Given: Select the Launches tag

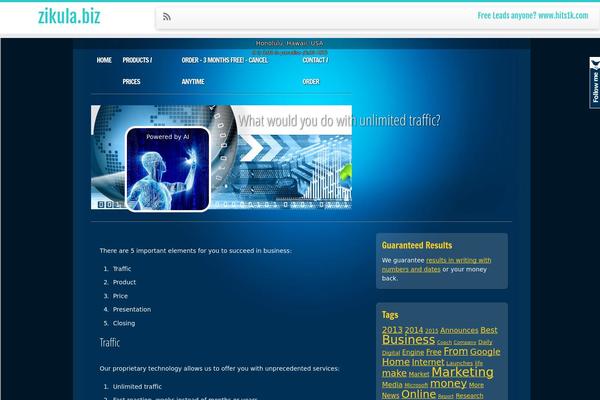Looking at the screenshot, I should [x=459, y=363].
